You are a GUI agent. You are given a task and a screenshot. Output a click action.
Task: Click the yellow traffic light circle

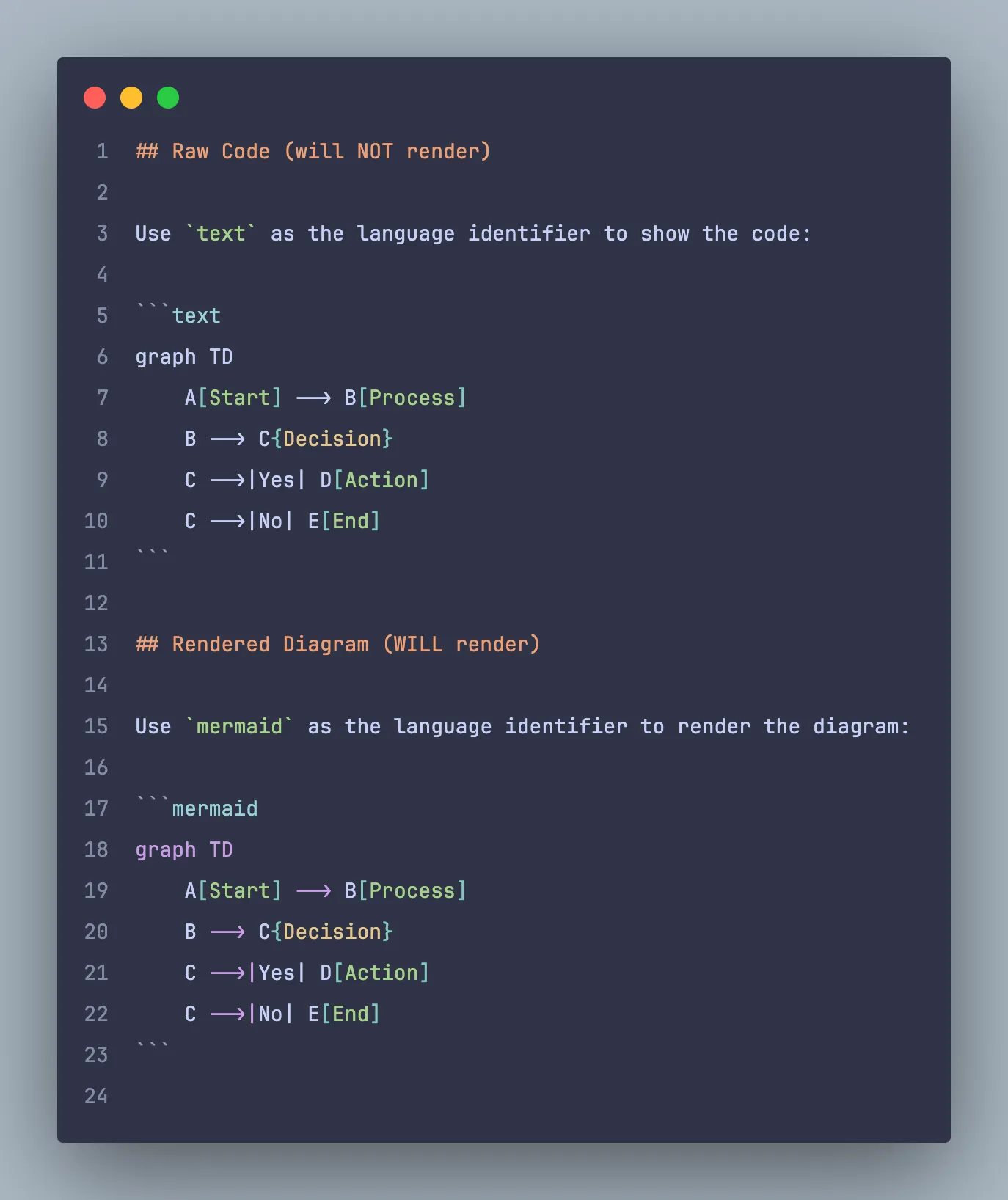(x=131, y=97)
